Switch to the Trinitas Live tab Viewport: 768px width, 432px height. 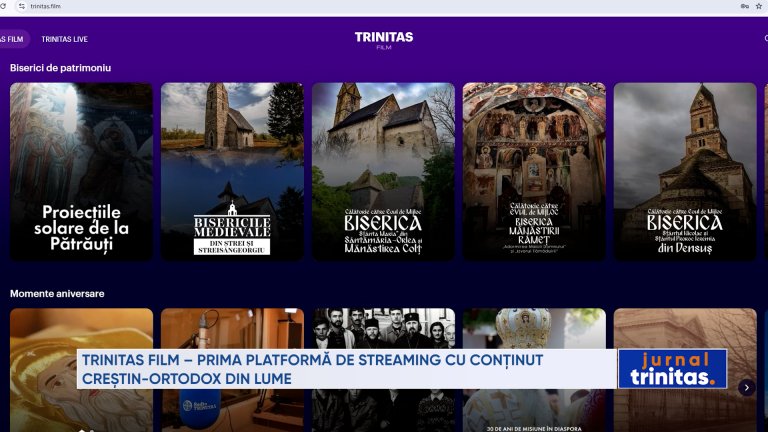[x=64, y=39]
